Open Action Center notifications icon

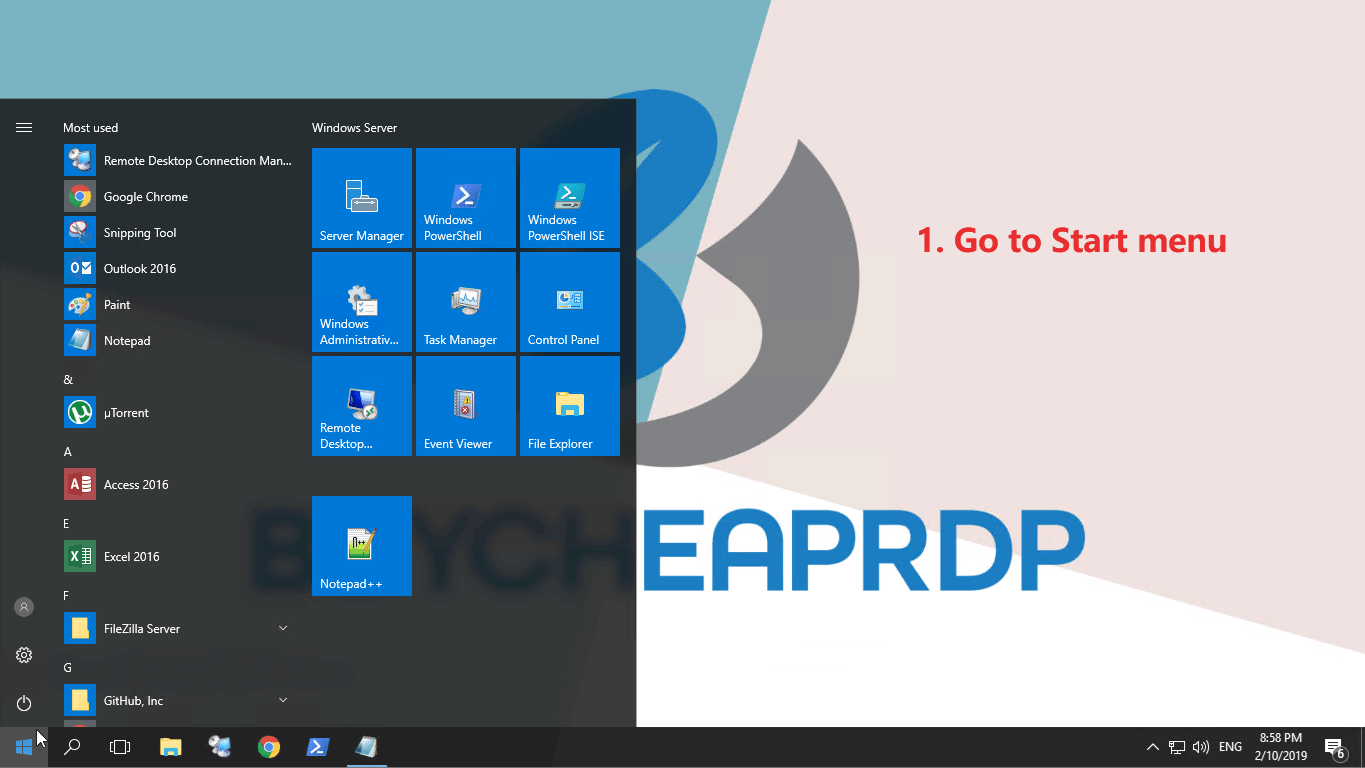tap(1334, 747)
